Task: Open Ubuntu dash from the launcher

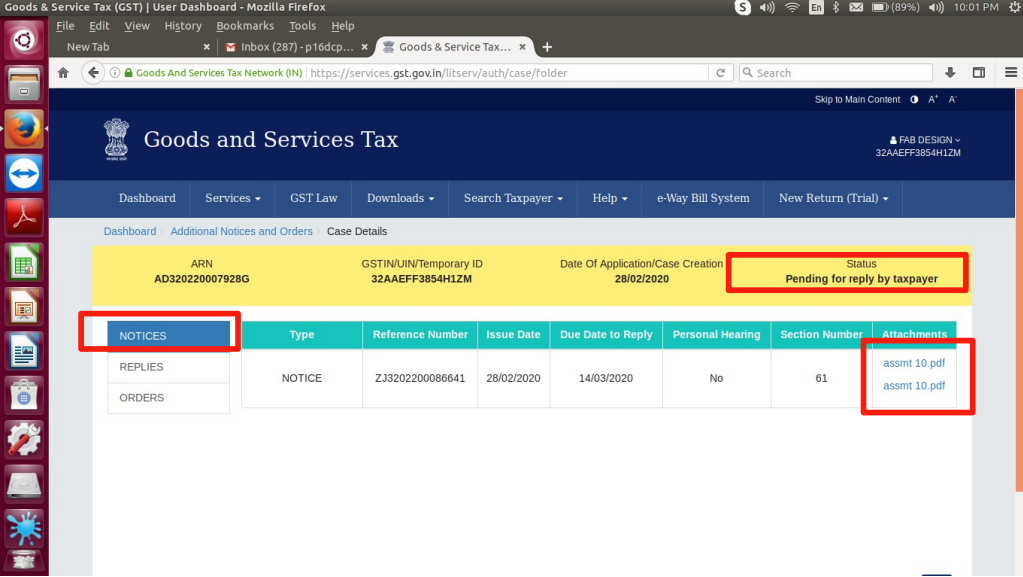Action: click(x=24, y=40)
